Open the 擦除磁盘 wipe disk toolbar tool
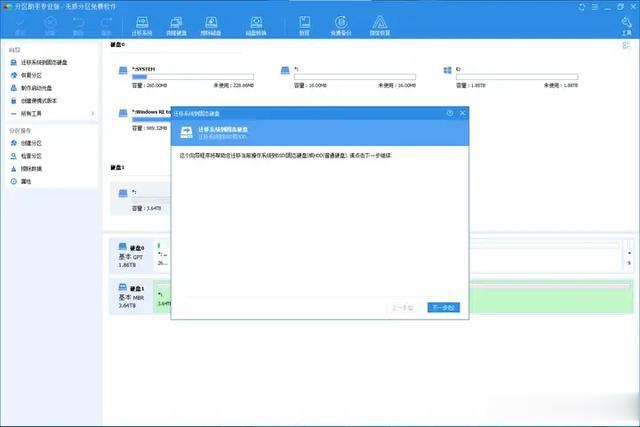 [211, 26]
